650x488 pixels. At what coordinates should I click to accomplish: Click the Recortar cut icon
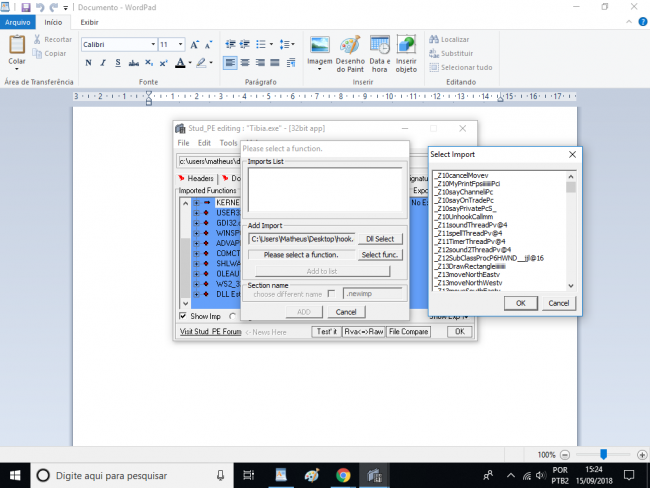(x=37, y=39)
